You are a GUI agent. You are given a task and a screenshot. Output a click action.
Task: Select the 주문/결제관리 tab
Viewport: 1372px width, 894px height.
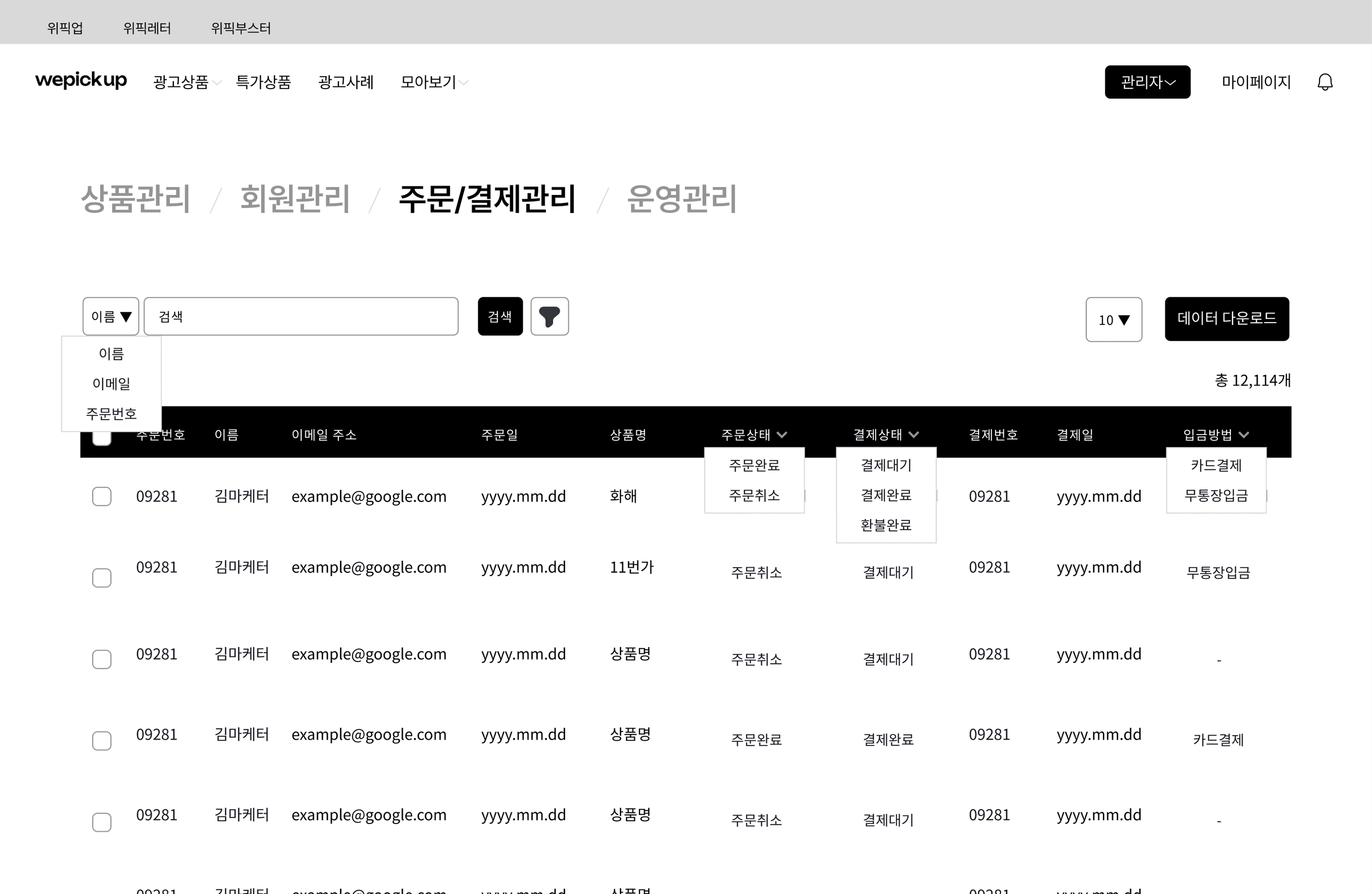[x=487, y=198]
